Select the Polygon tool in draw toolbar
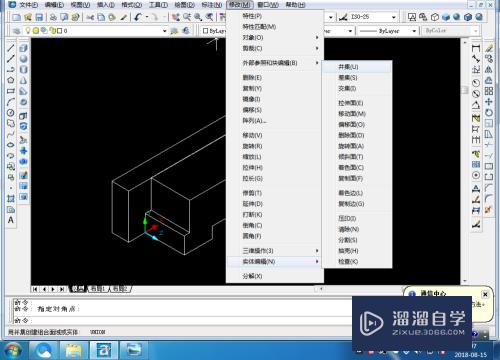The width and height of the screenshot is (500, 360). click(x=11, y=80)
